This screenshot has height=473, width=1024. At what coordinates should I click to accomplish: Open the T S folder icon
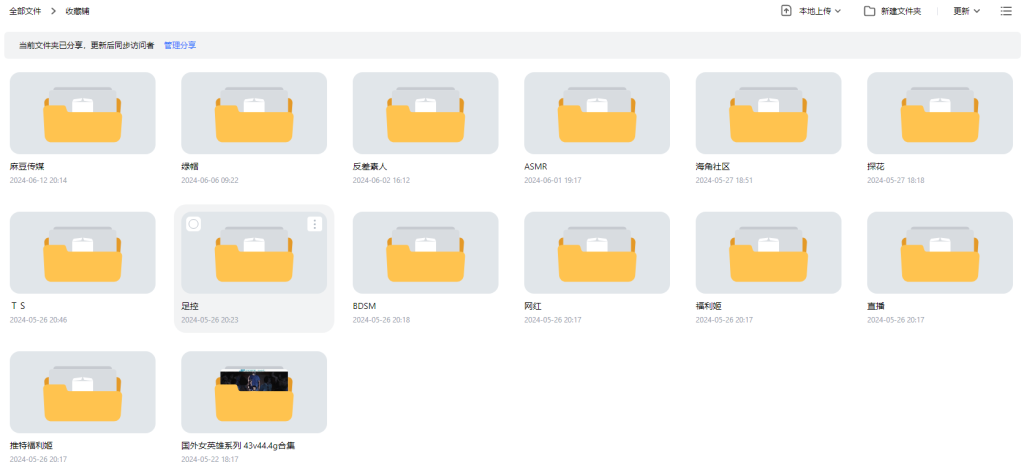point(82,253)
